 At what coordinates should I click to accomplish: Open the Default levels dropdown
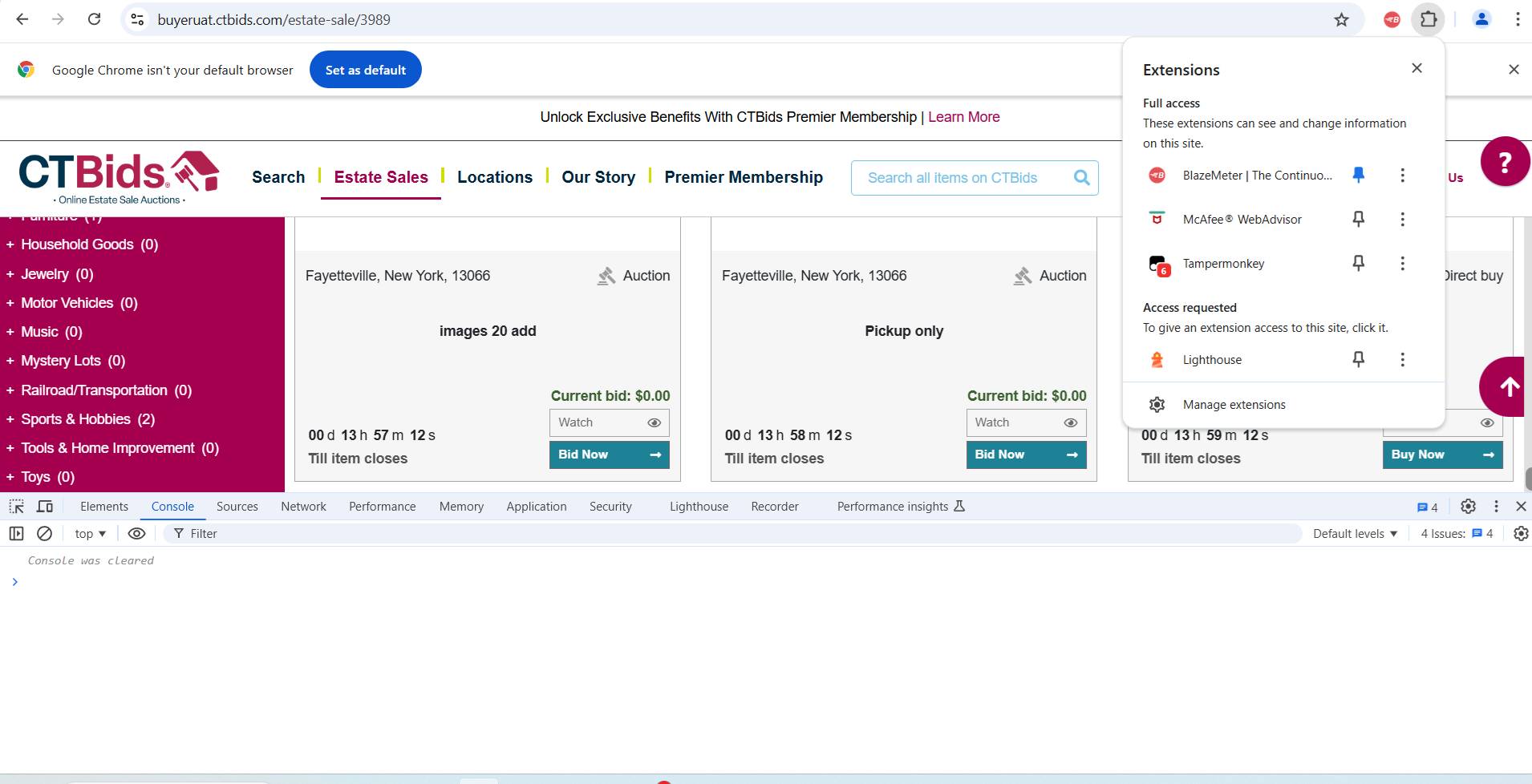(1355, 534)
